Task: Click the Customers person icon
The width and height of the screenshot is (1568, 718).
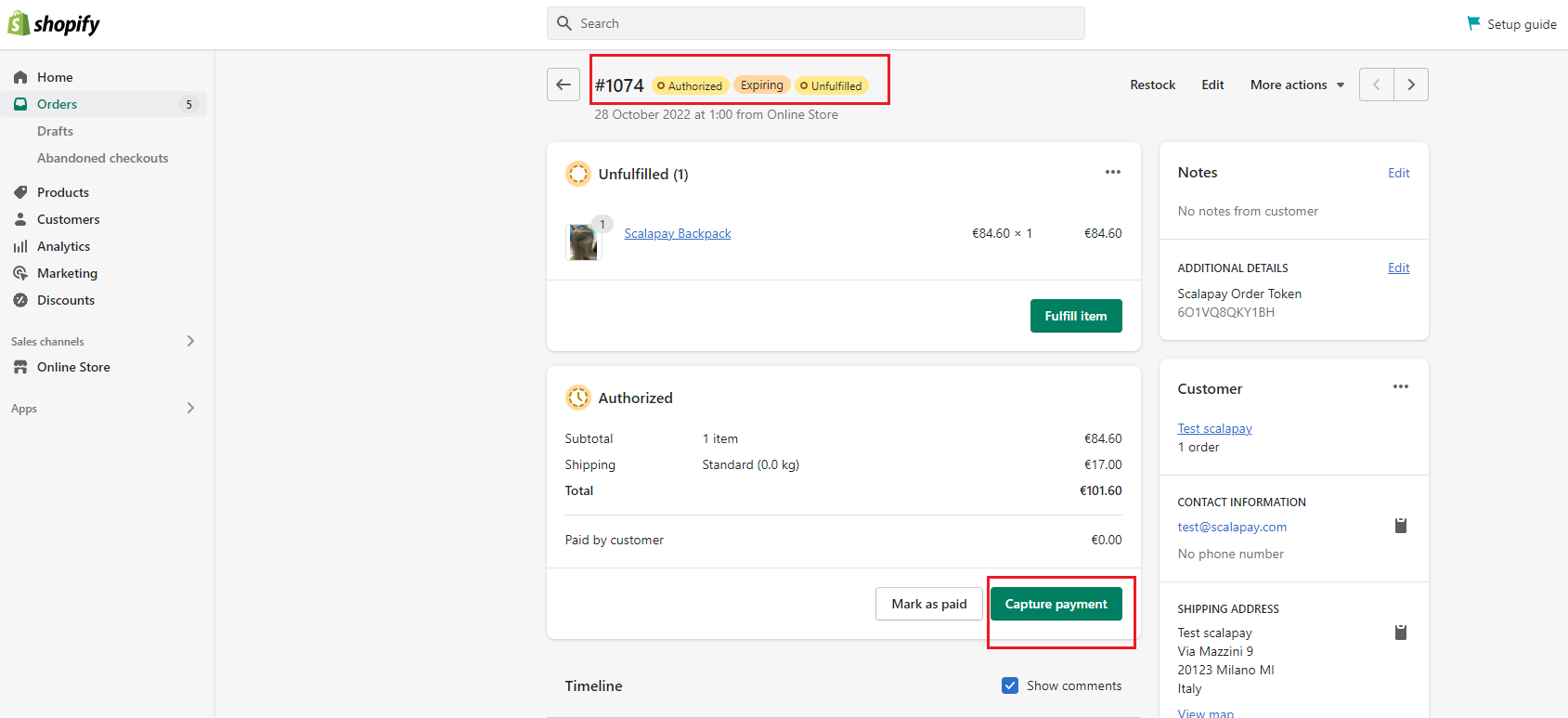Action: (x=20, y=219)
